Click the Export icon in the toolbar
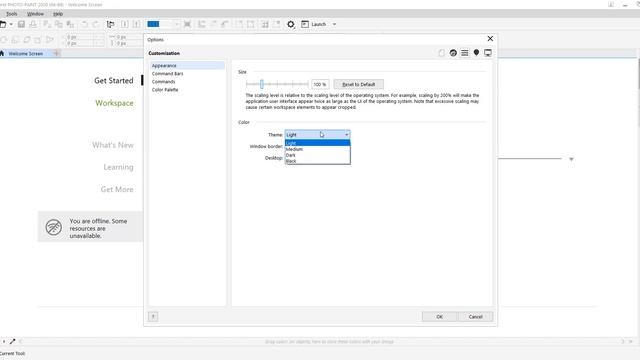This screenshot has width=640, height=360. [x=136, y=24]
